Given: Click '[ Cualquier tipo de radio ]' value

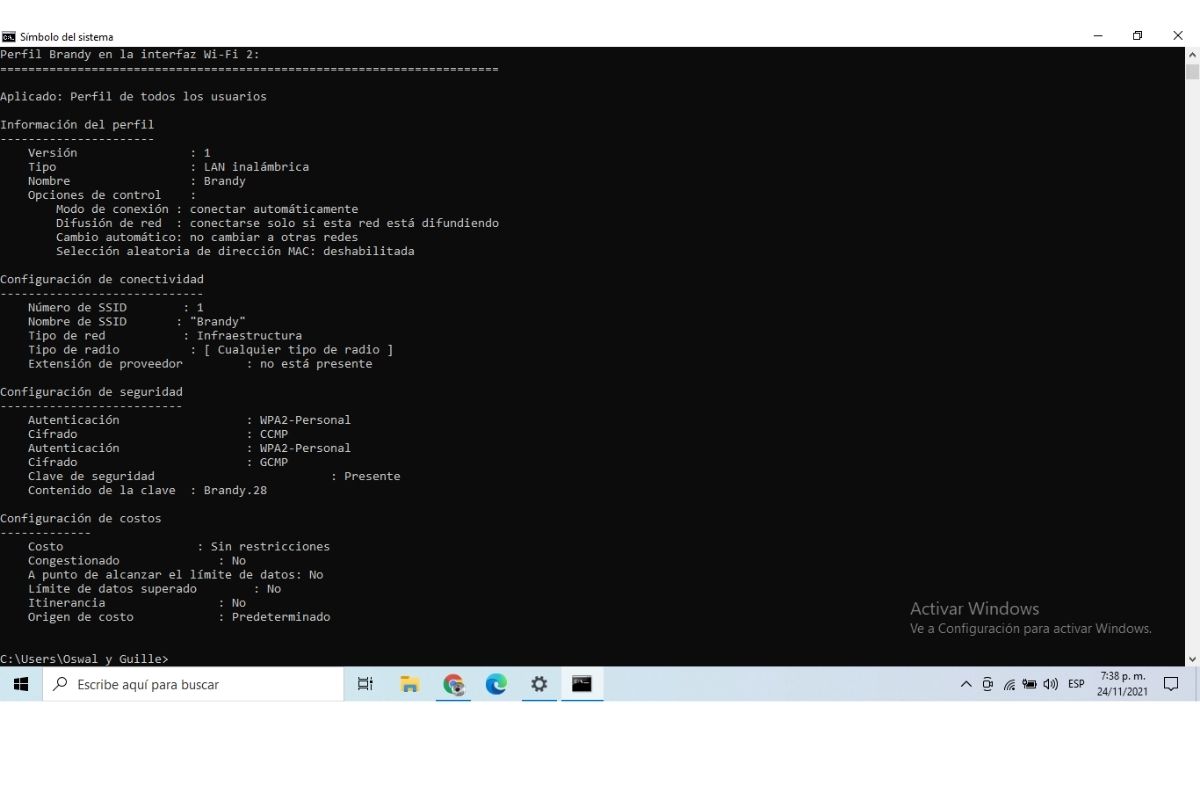Looking at the screenshot, I should pyautogui.click(x=298, y=350).
